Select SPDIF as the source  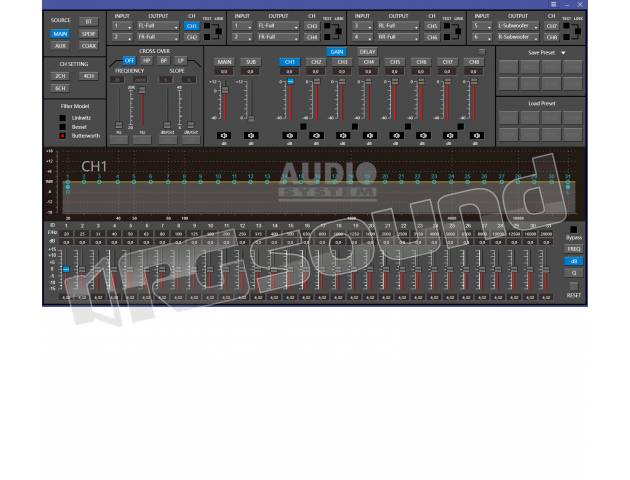click(88, 34)
